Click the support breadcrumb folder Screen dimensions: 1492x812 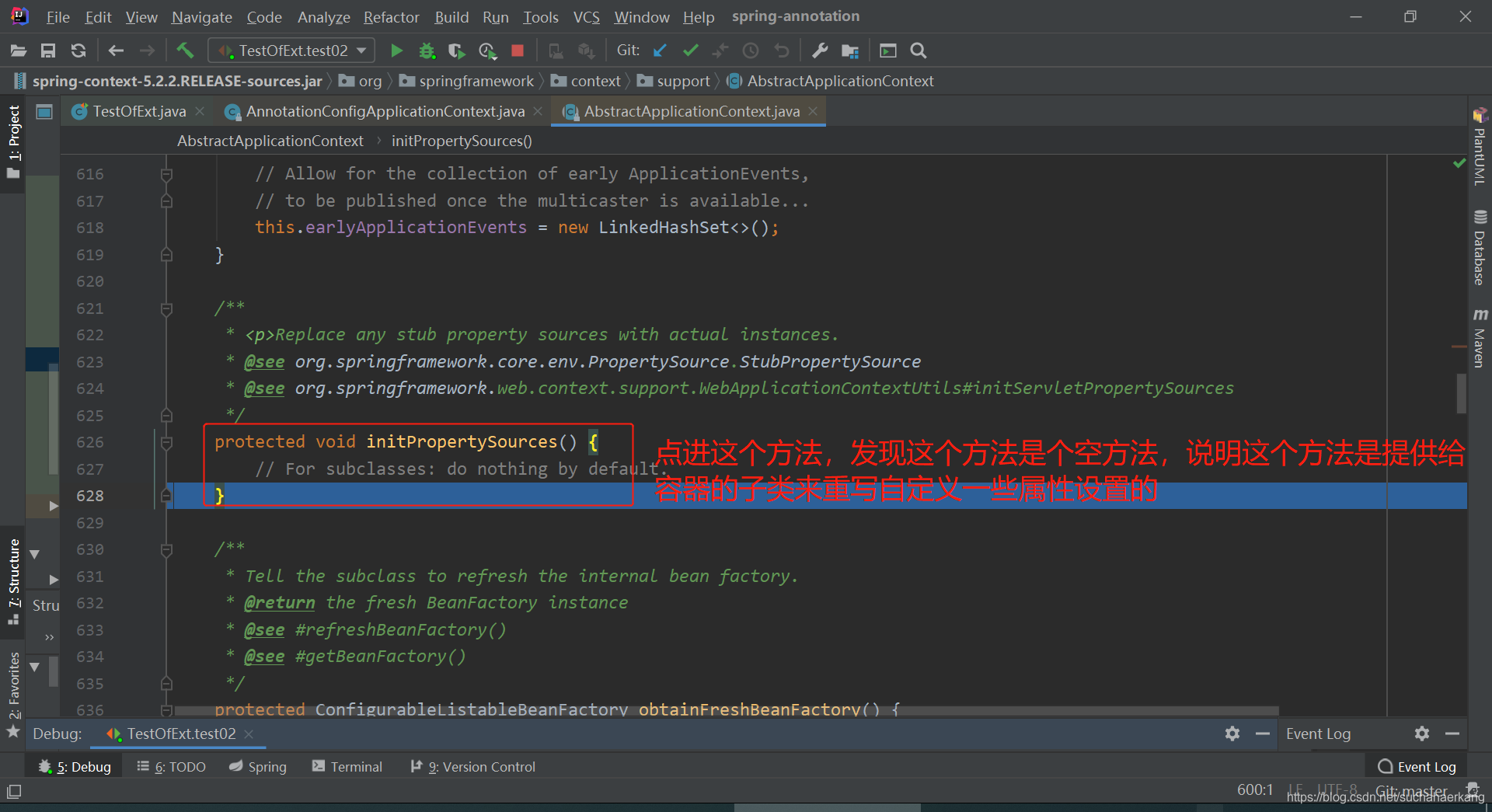pos(674,81)
